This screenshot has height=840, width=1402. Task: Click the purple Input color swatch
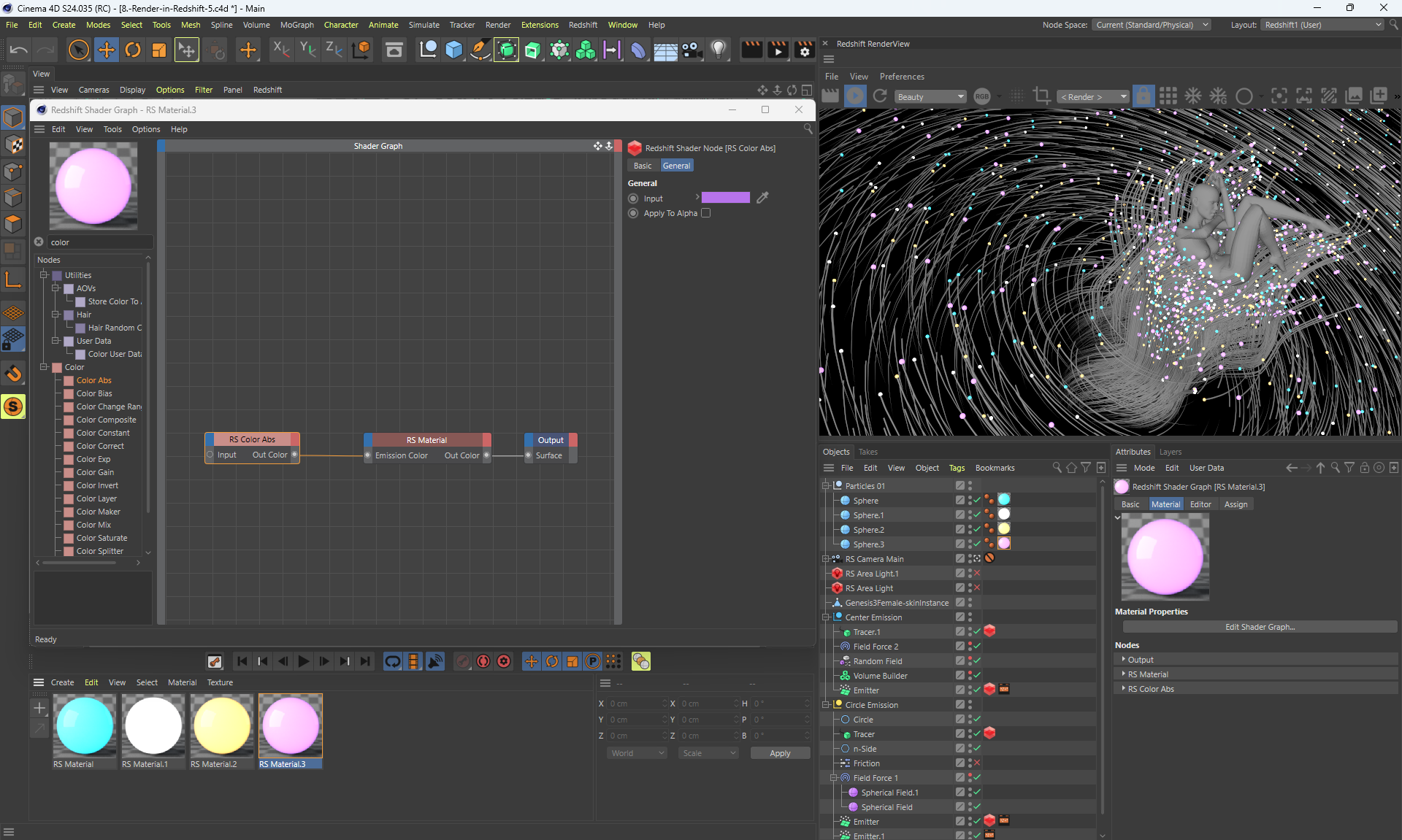(725, 198)
